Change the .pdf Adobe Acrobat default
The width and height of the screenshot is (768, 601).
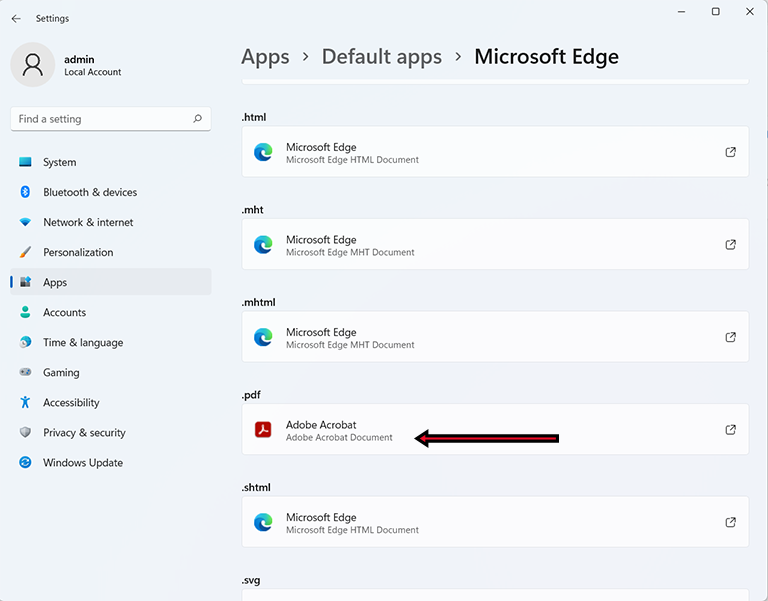[x=495, y=430]
